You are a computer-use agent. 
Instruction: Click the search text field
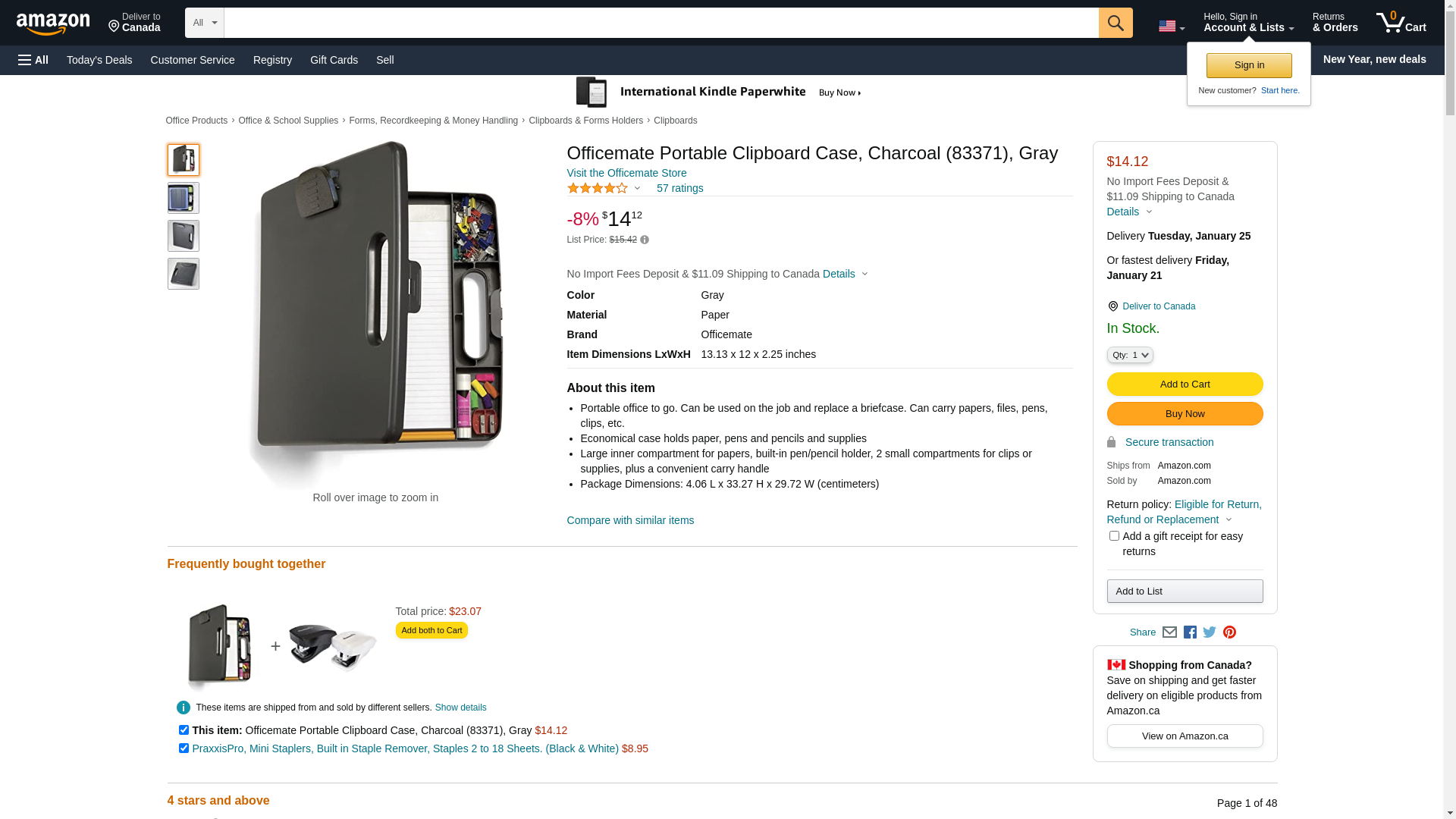click(661, 23)
